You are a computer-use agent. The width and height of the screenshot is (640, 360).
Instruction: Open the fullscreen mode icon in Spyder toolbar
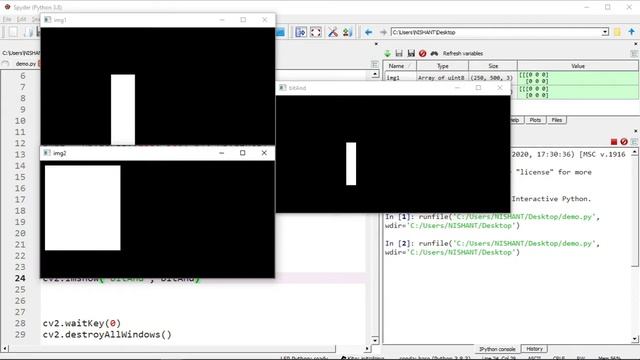[x=316, y=32]
